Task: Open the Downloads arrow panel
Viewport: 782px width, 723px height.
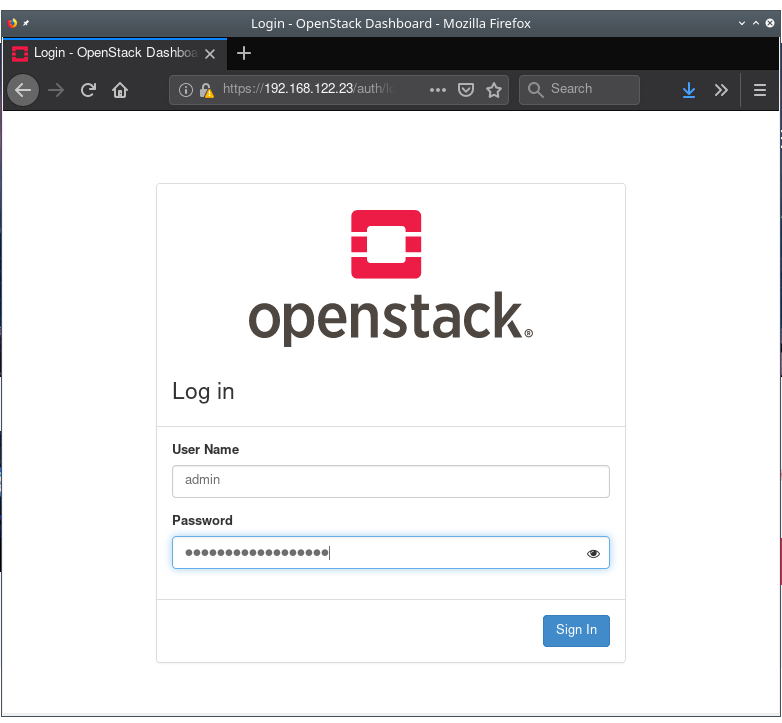Action: click(x=689, y=90)
